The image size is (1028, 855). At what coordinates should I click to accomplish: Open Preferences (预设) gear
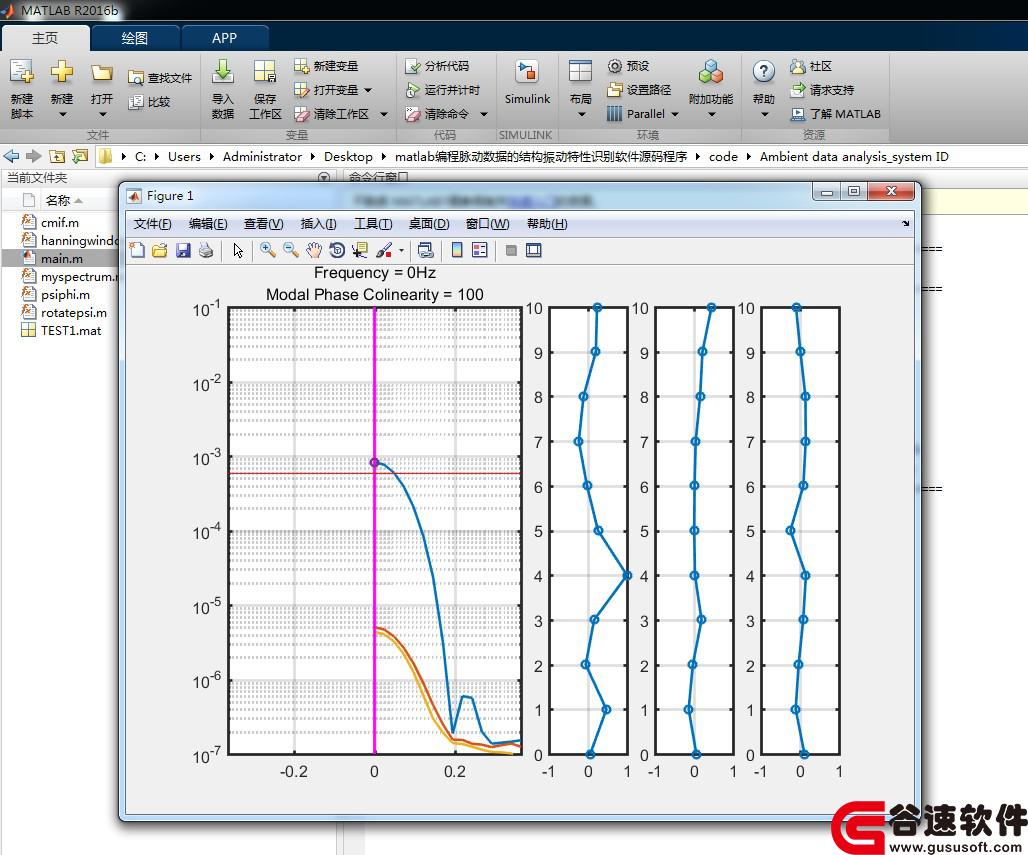[x=628, y=66]
